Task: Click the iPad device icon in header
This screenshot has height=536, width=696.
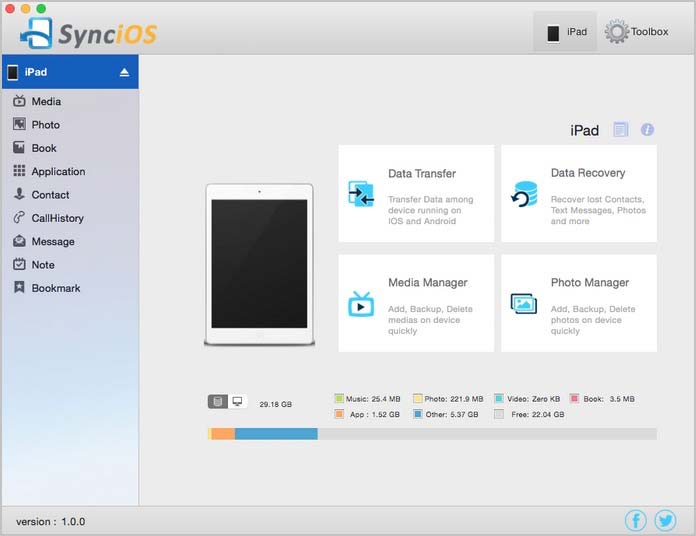Action: pos(553,33)
